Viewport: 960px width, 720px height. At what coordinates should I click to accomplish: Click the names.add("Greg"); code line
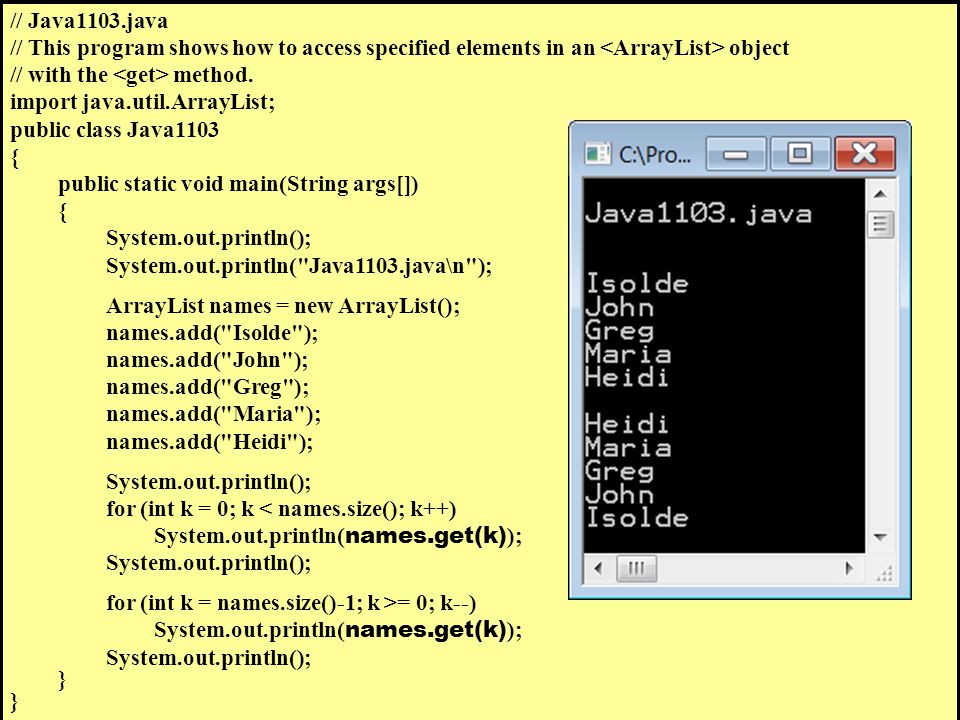pyautogui.click(x=208, y=387)
